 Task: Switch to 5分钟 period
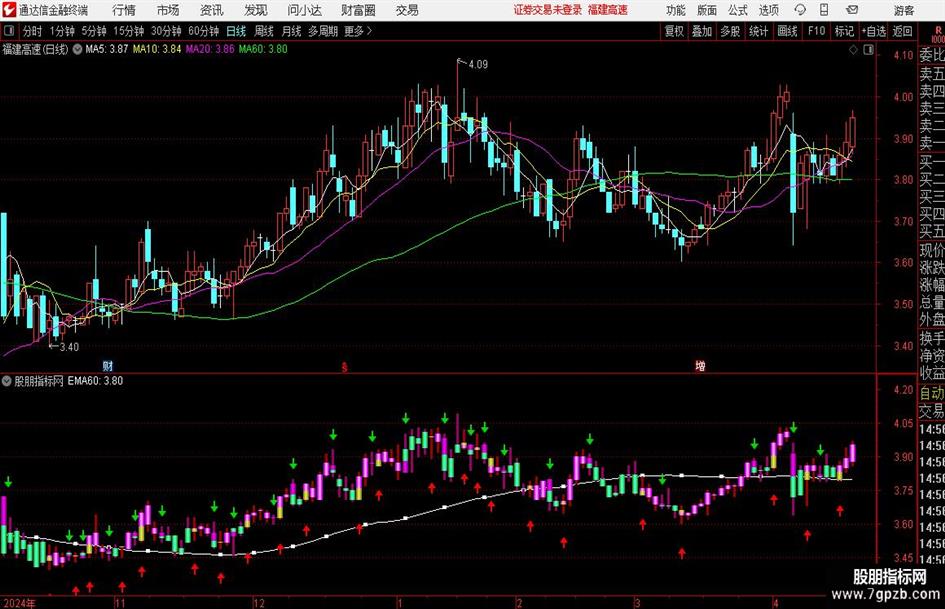(93, 31)
